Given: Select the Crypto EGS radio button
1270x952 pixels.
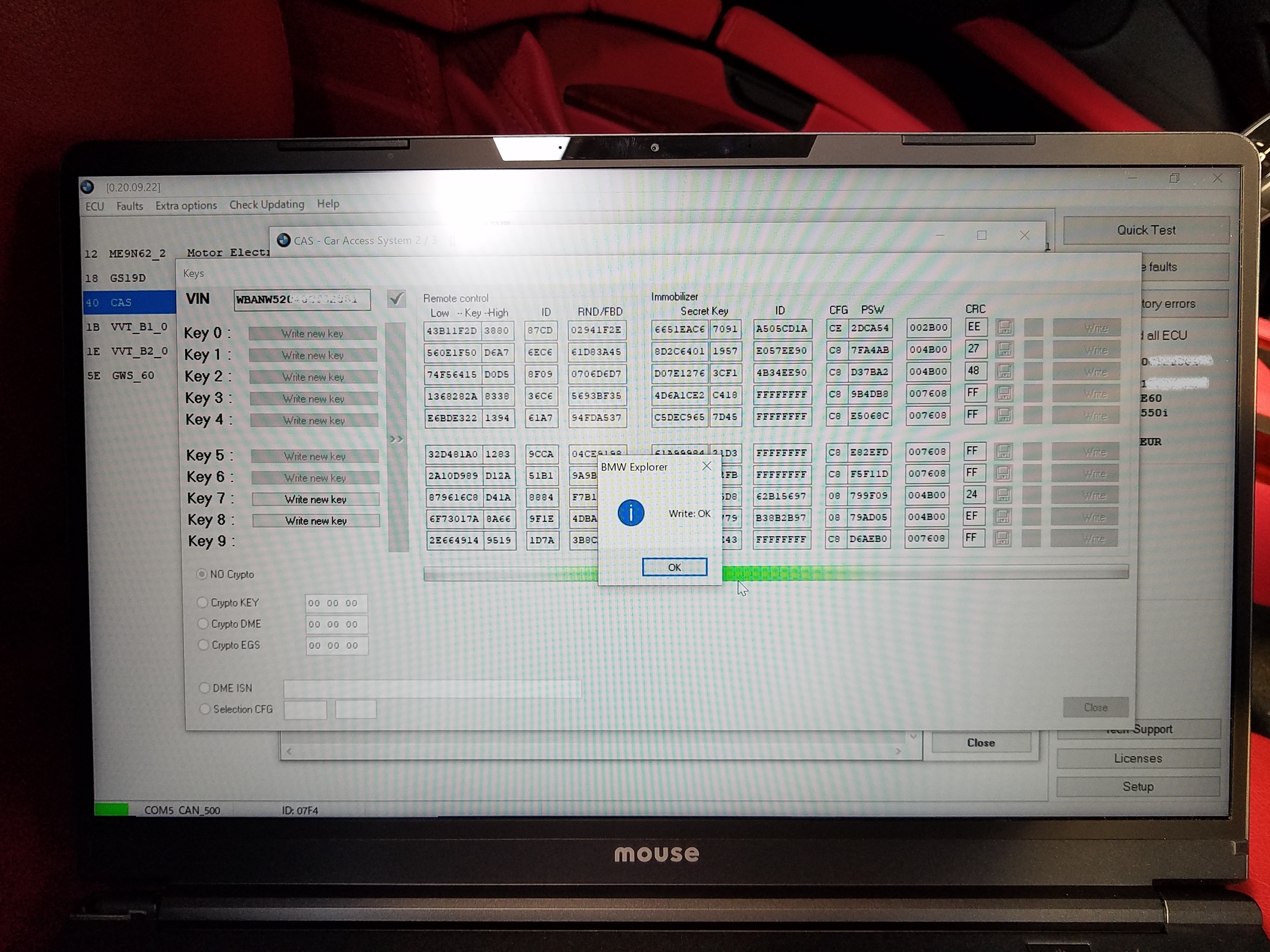Looking at the screenshot, I should 203,644.
